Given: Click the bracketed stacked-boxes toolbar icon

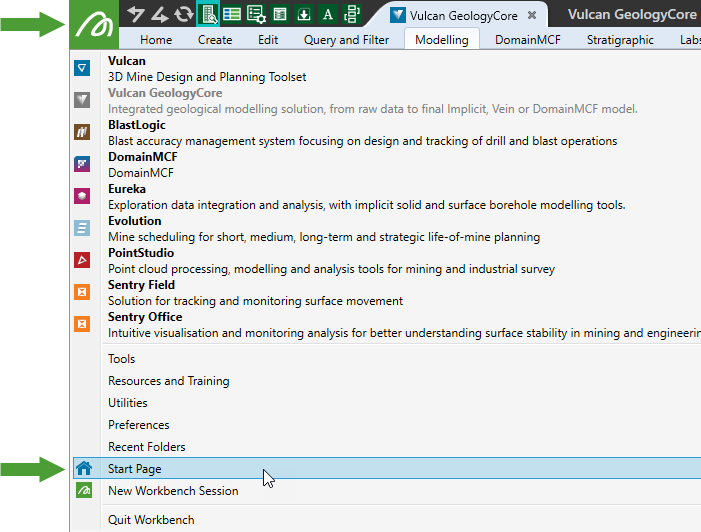Looking at the screenshot, I should point(352,14).
